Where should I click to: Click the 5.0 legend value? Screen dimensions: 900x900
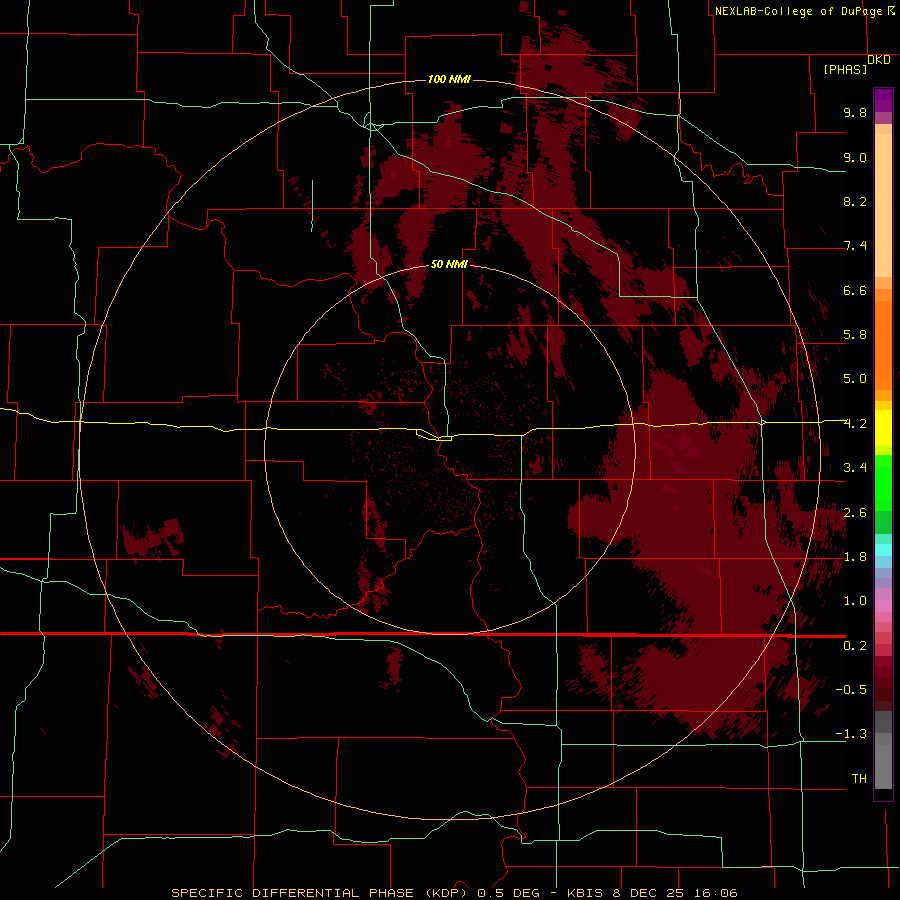tap(855, 379)
